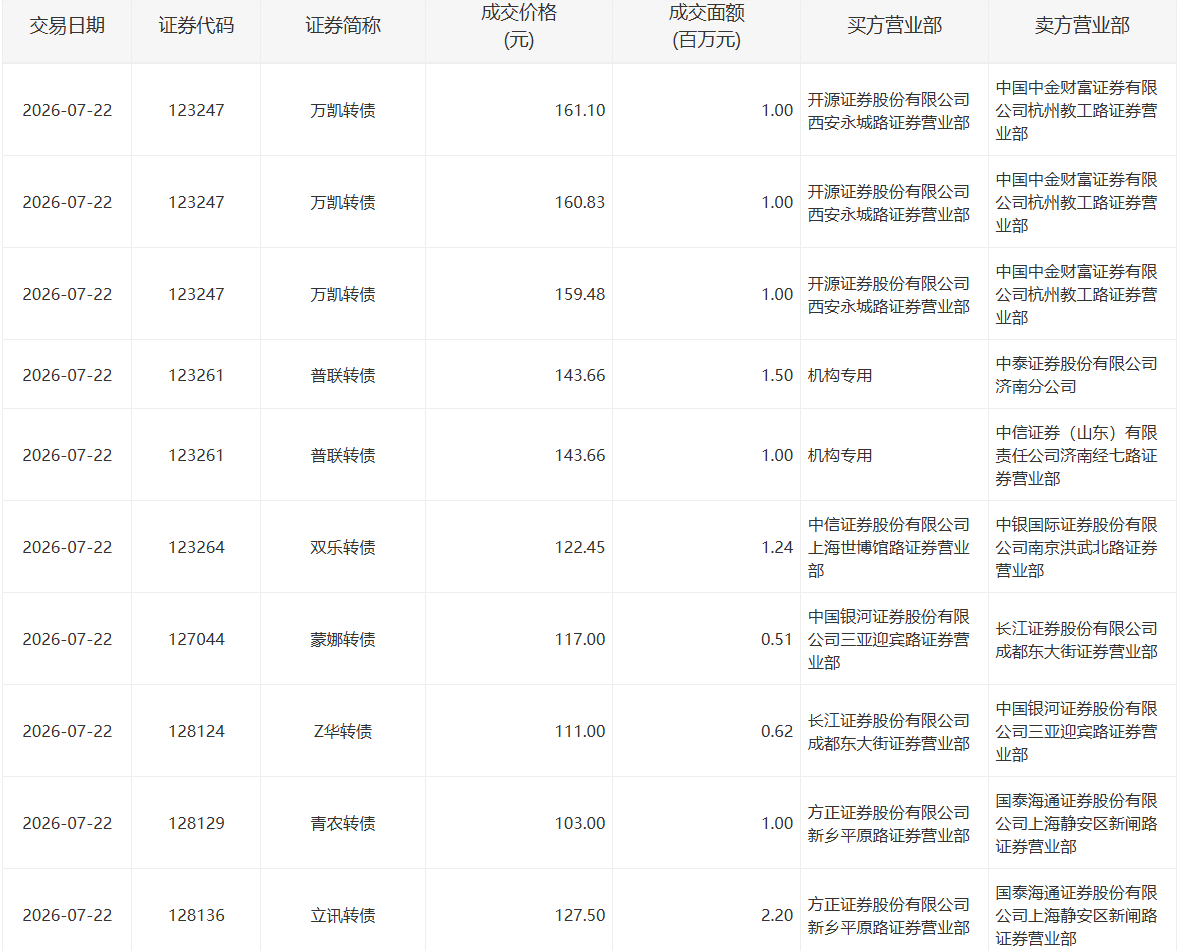Select the price cell 160.83
The image size is (1179, 951).
pyautogui.click(x=580, y=202)
